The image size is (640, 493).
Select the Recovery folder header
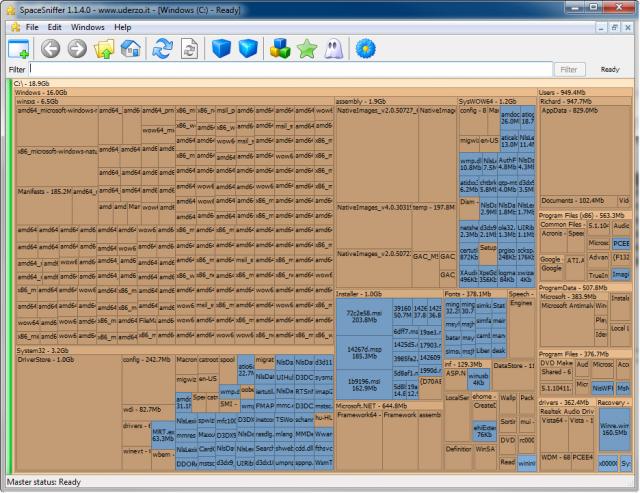tap(614, 403)
